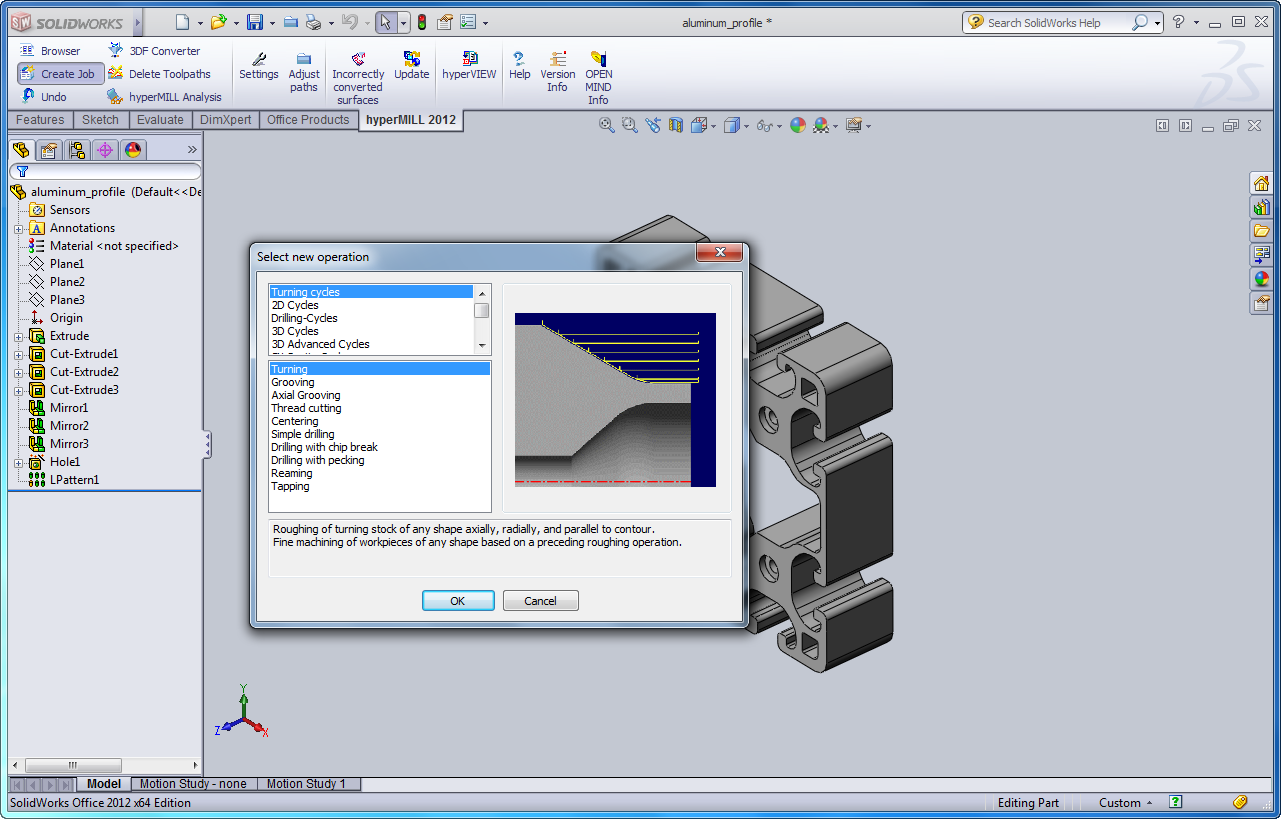Show Version Info
1281x819 pixels.
[x=558, y=72]
